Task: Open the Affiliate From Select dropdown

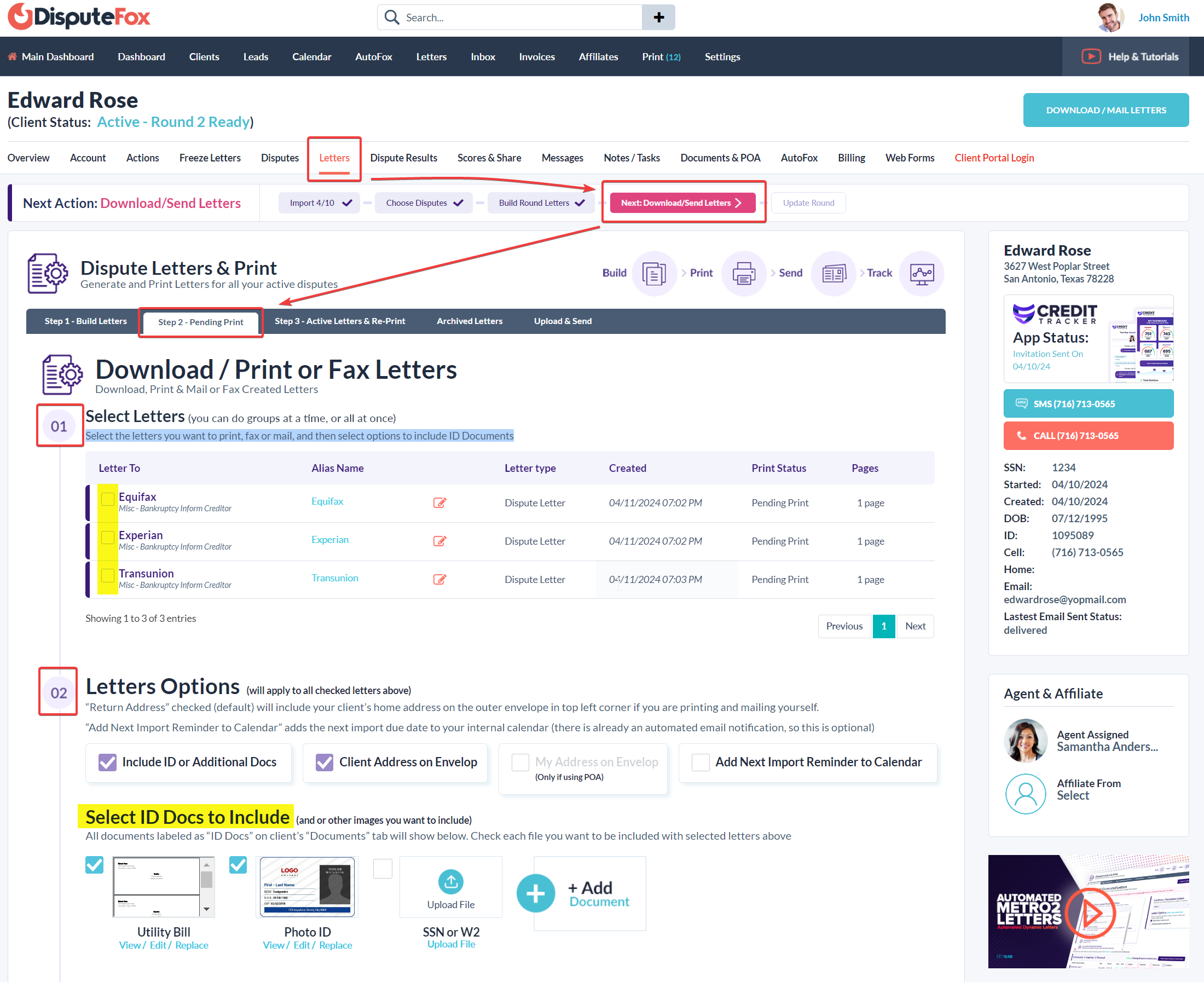Action: [x=1072, y=795]
